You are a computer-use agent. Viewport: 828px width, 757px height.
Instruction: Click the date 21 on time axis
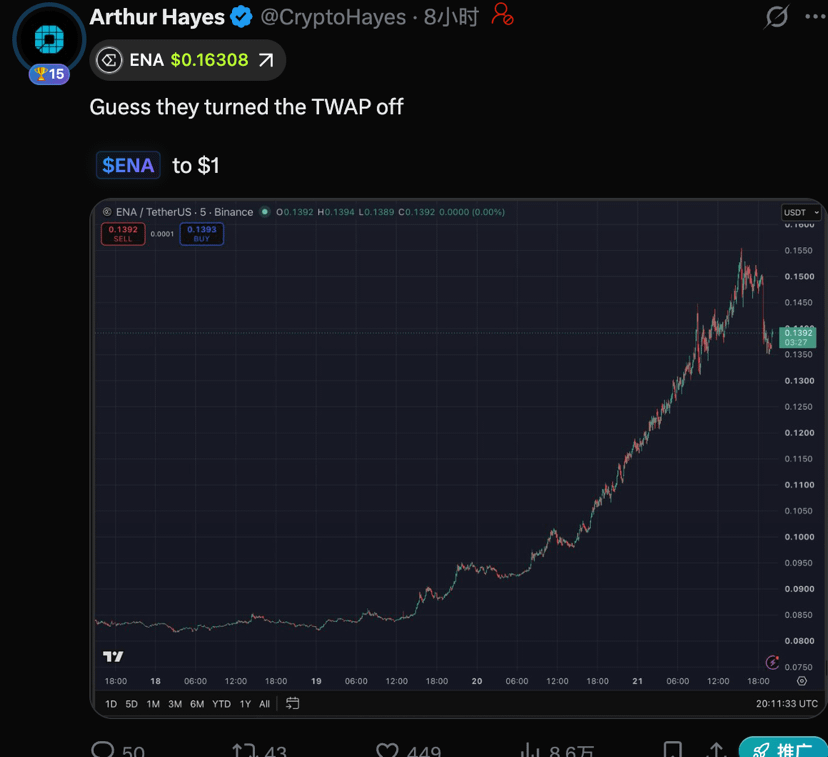point(637,681)
